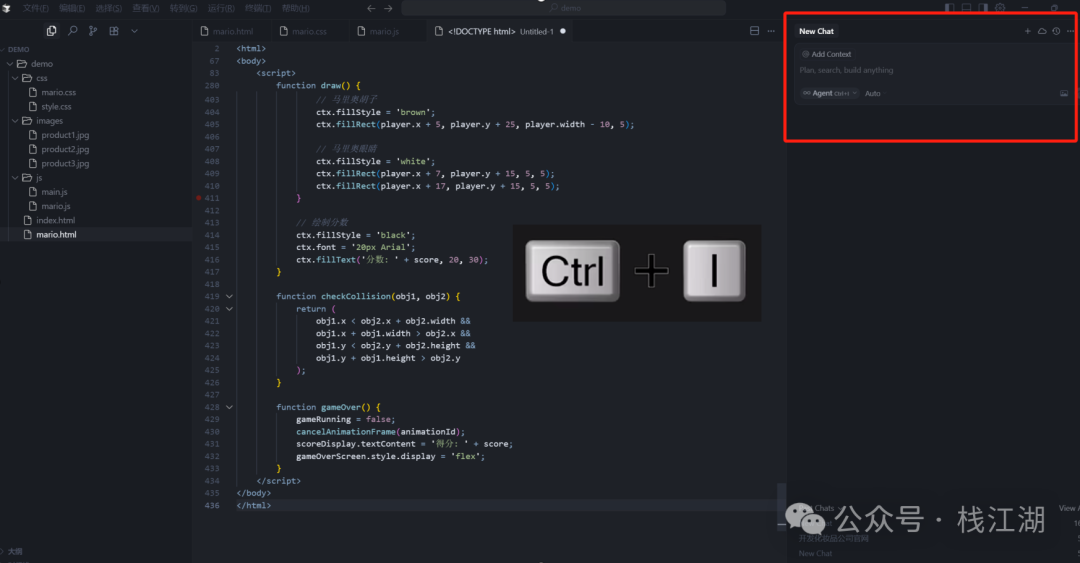Toggle AI chat pane visibility
The width and height of the screenshot is (1080, 563).
983,8
